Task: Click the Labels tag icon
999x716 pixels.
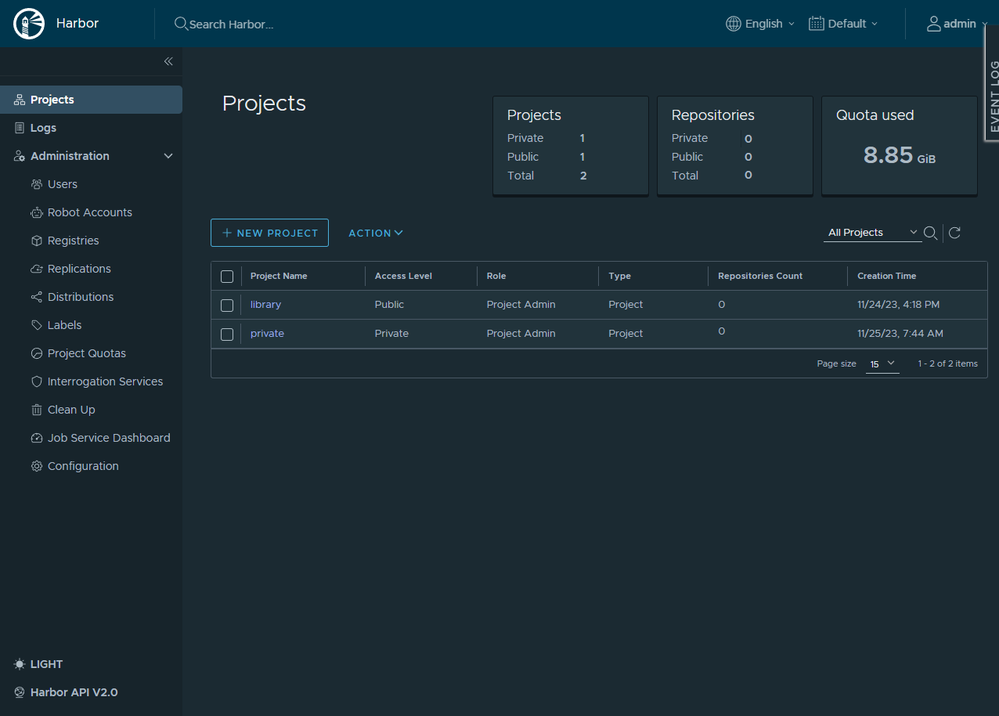Action: (x=37, y=325)
